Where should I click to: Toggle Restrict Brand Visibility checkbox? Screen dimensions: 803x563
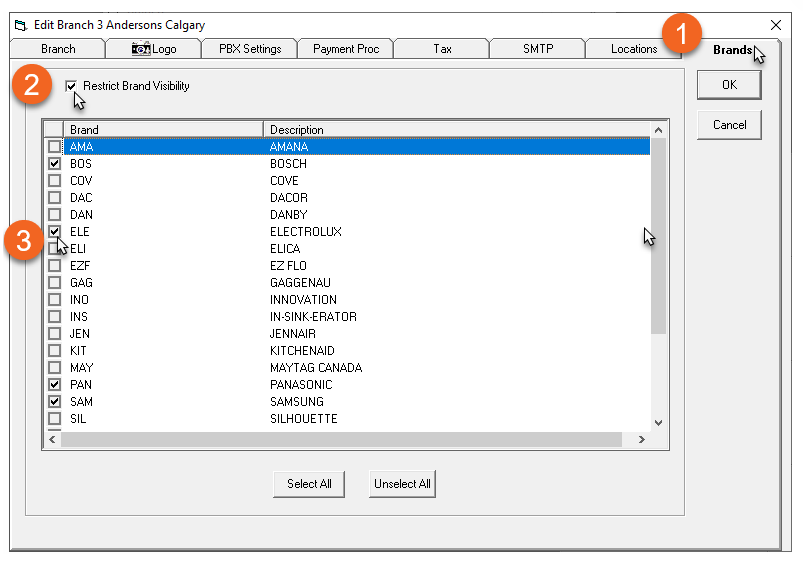click(x=71, y=86)
